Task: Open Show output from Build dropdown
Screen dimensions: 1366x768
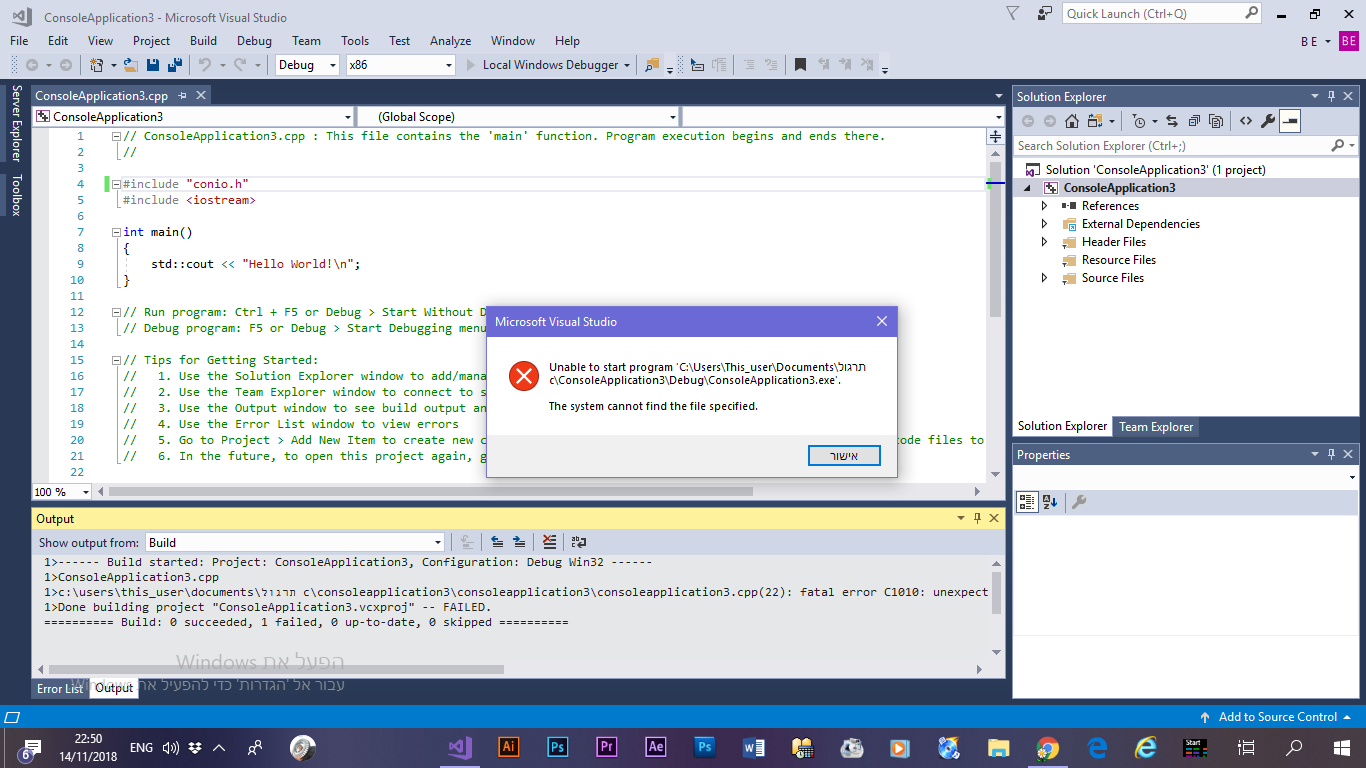Action: (294, 542)
